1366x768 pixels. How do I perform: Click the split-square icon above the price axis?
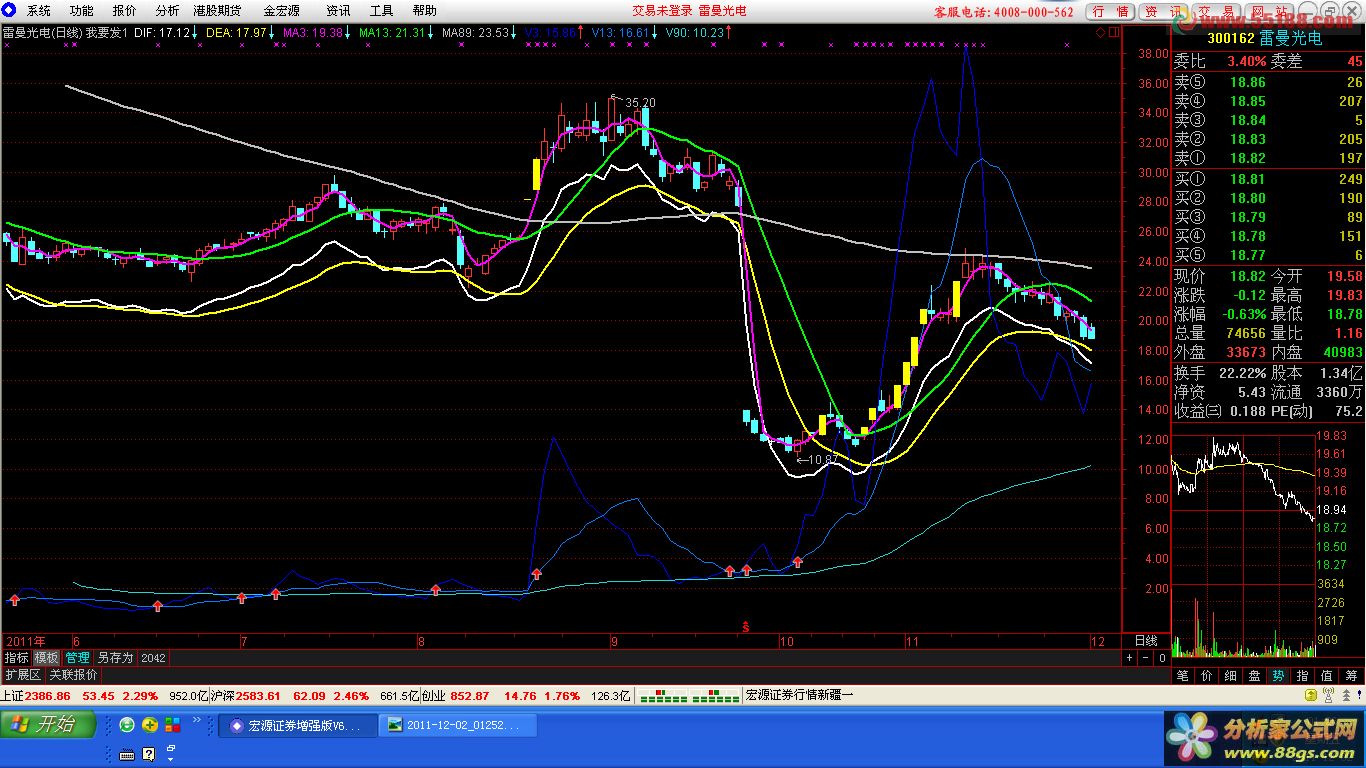pyautogui.click(x=1113, y=32)
